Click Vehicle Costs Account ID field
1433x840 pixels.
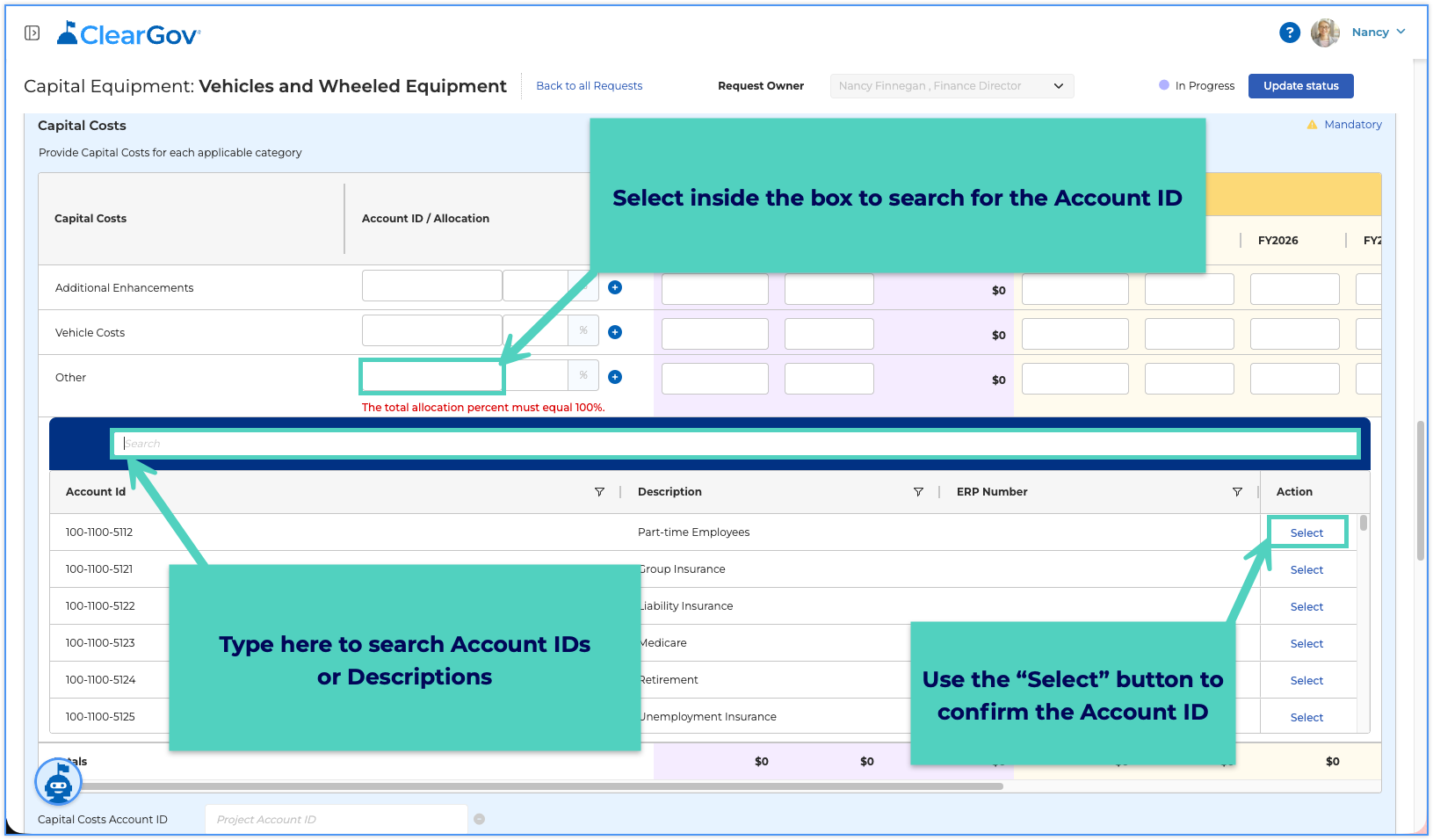(431, 330)
